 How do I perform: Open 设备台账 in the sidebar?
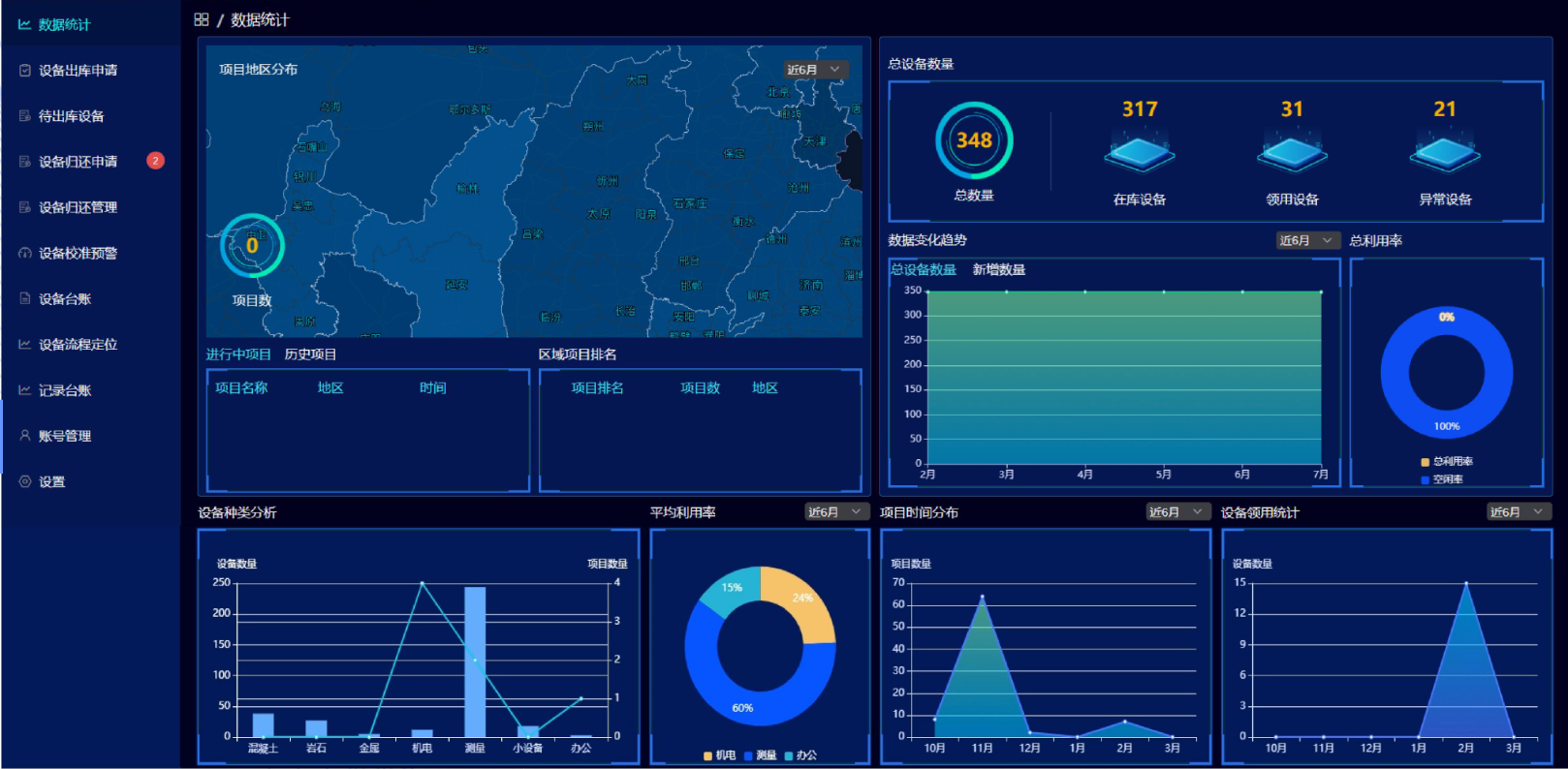[x=65, y=298]
